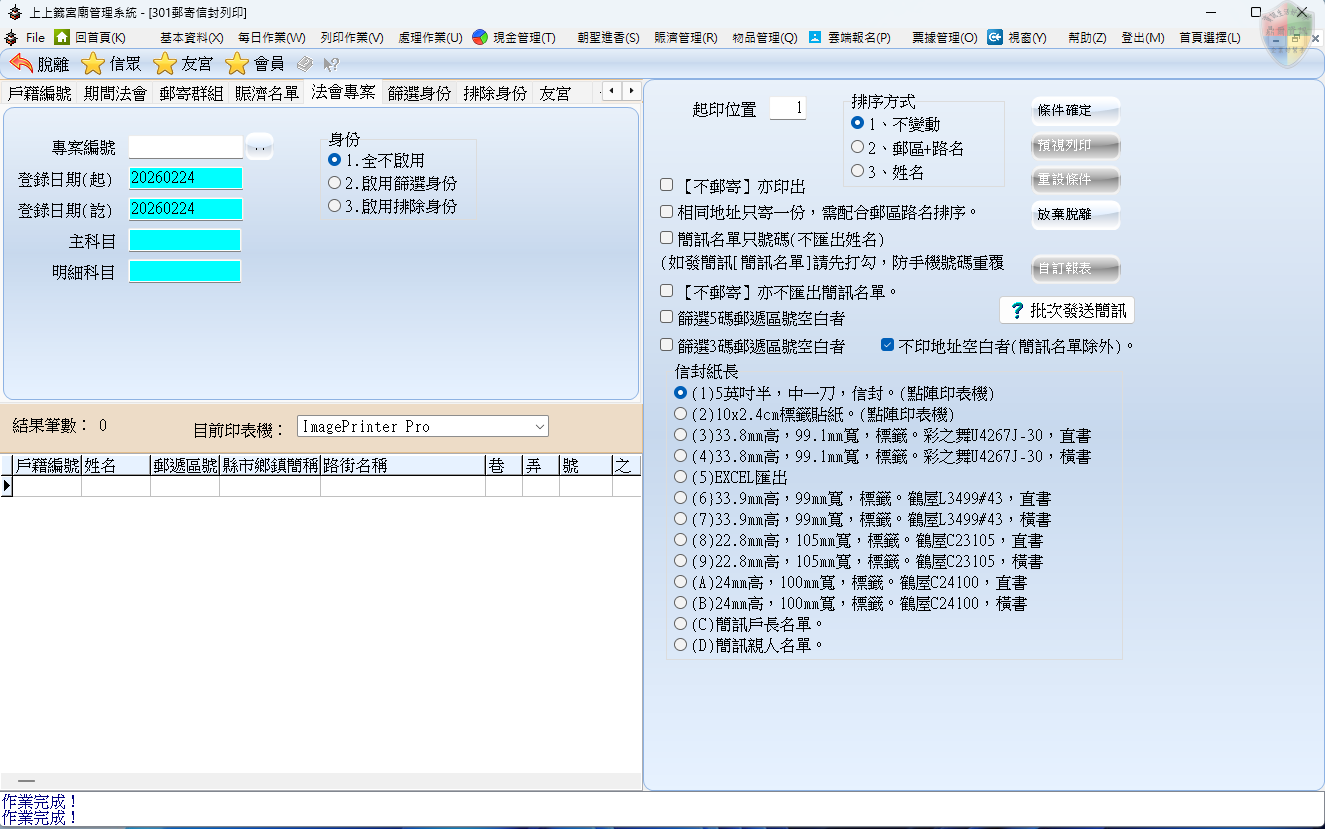Click the 脫離 exit arrow icon
Viewport: 1325px width, 829px height.
tap(21, 64)
